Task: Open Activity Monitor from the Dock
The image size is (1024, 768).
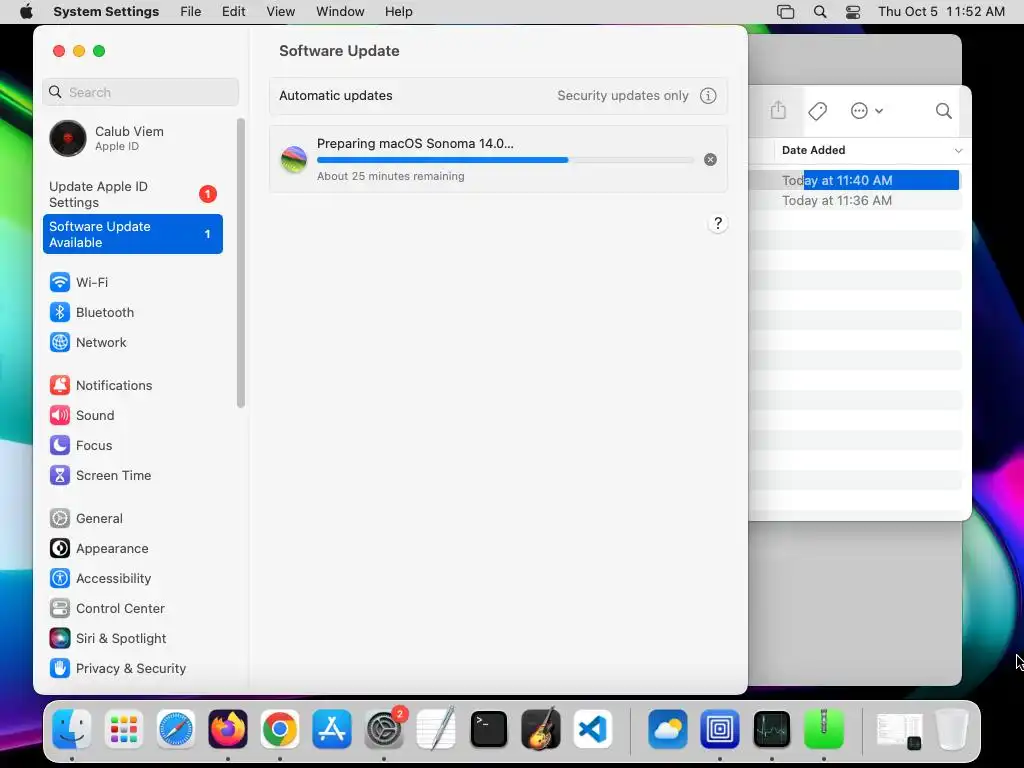Action: [772, 729]
